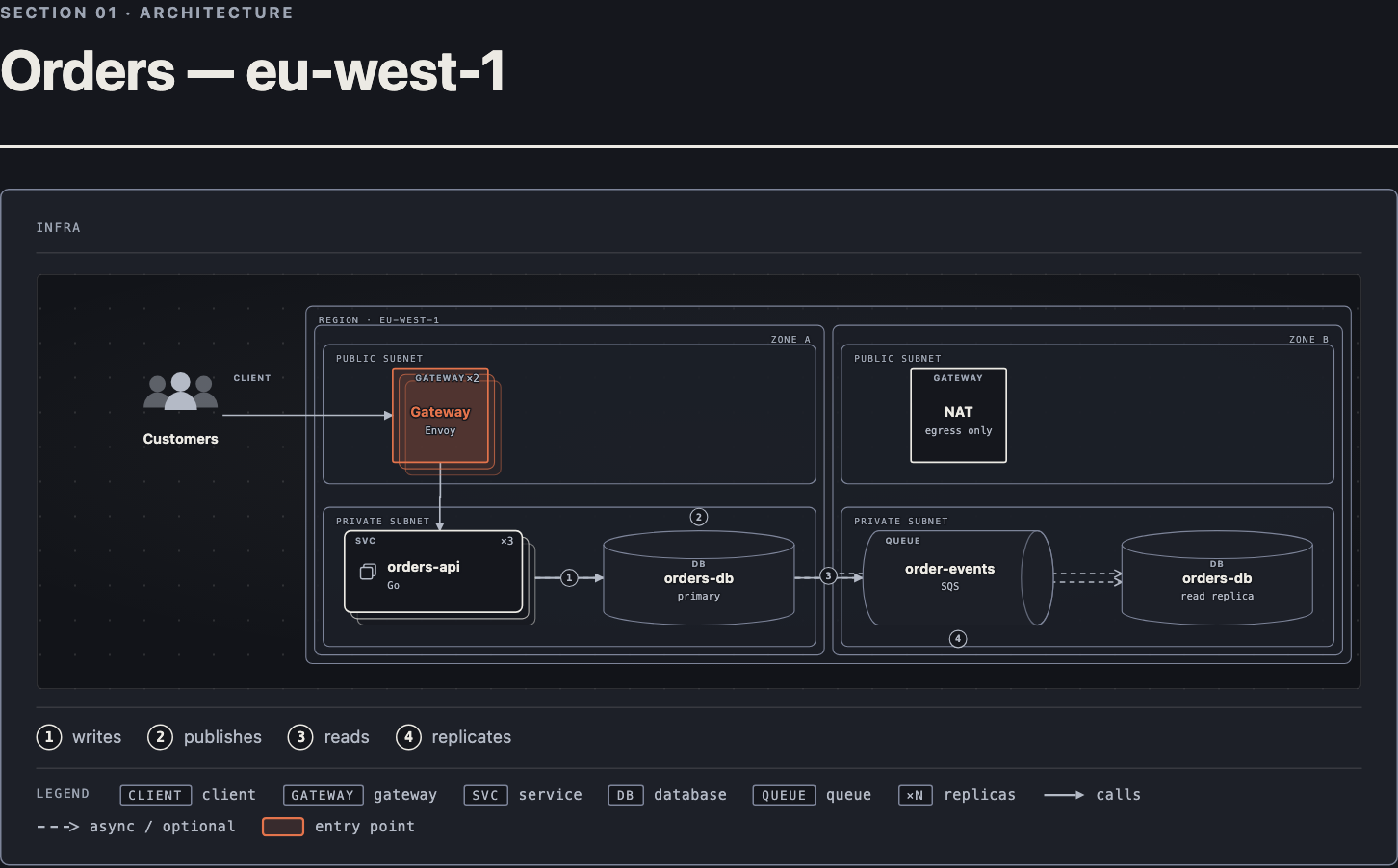Click the SVC legend badge
The height and width of the screenshot is (868, 1398).
tap(485, 795)
